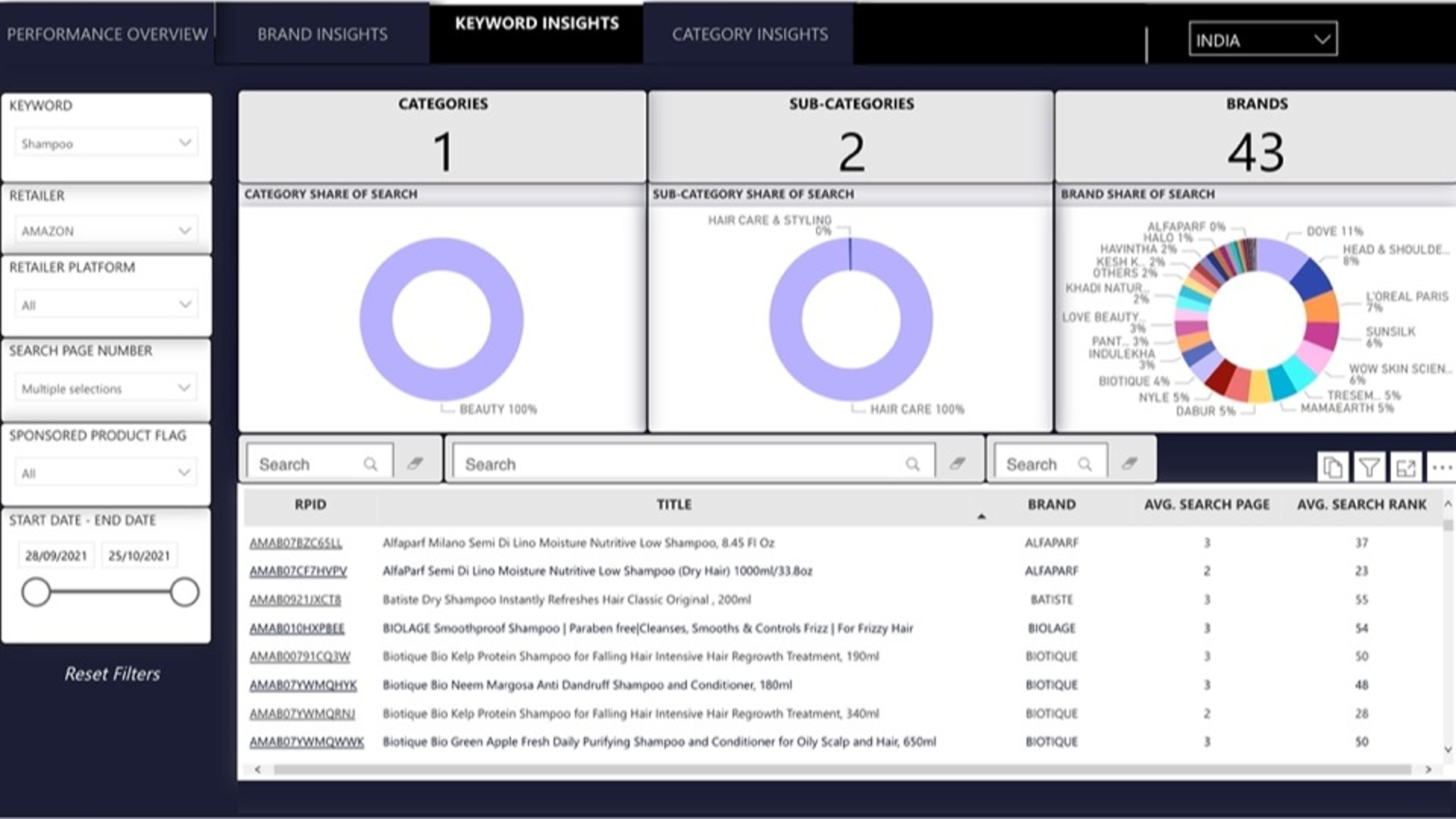Image resolution: width=1456 pixels, height=819 pixels.
Task: Open product link AMAB0921JXCT8
Action: [x=295, y=600]
